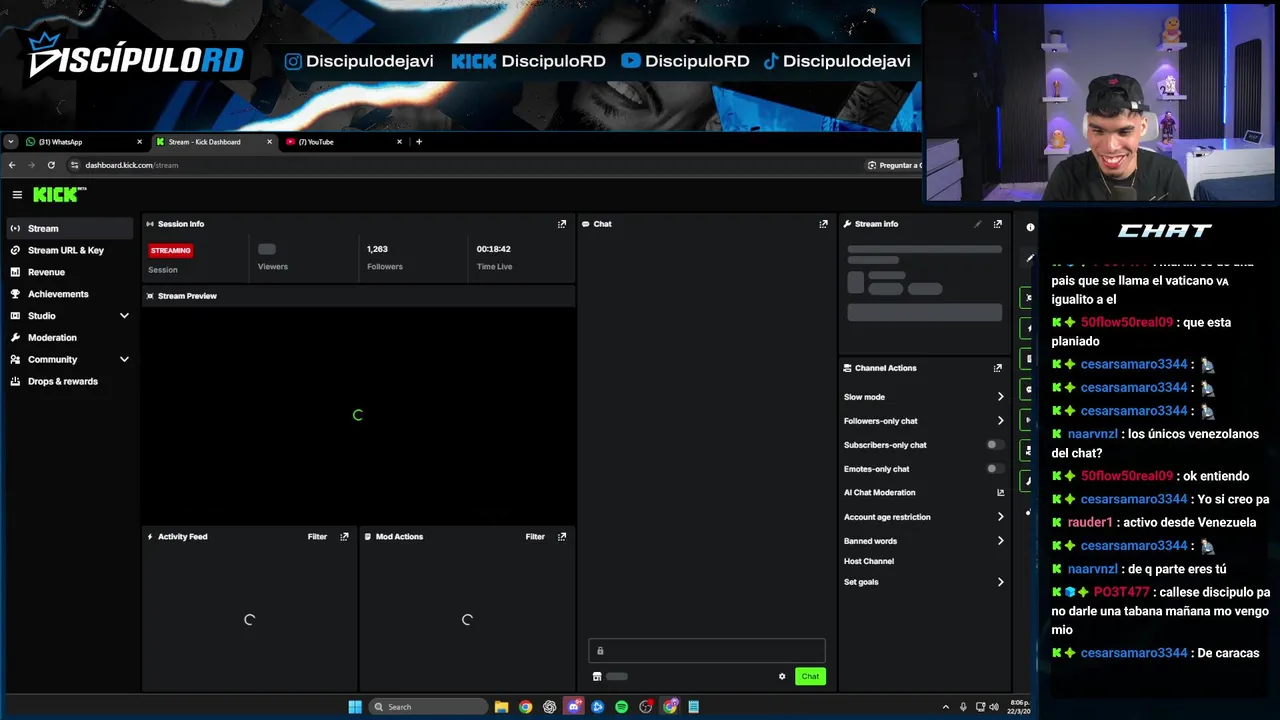Pop out the Channel Actions panel

point(997,368)
